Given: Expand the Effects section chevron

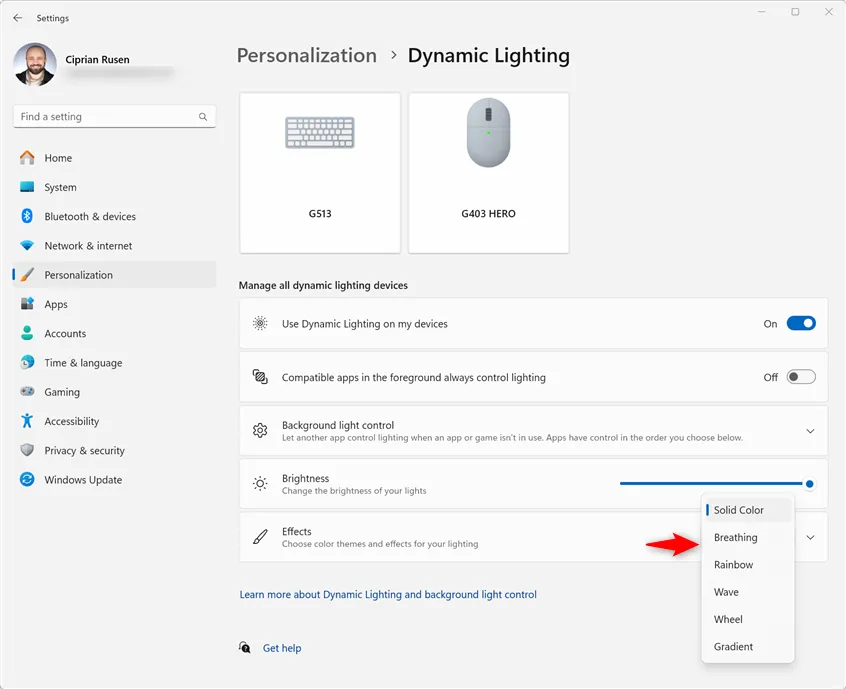Looking at the screenshot, I should coord(810,538).
